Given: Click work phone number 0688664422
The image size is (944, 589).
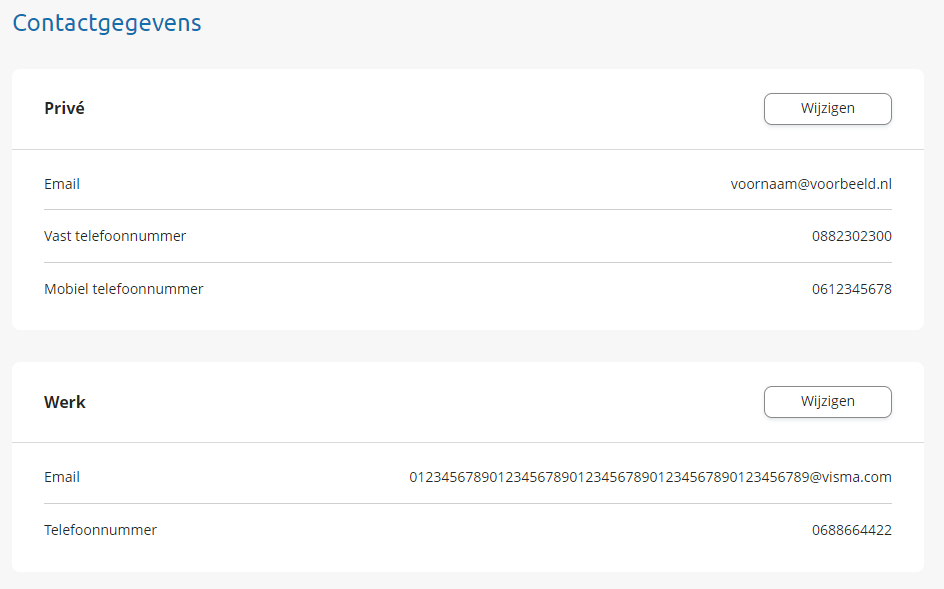Looking at the screenshot, I should point(851,530).
